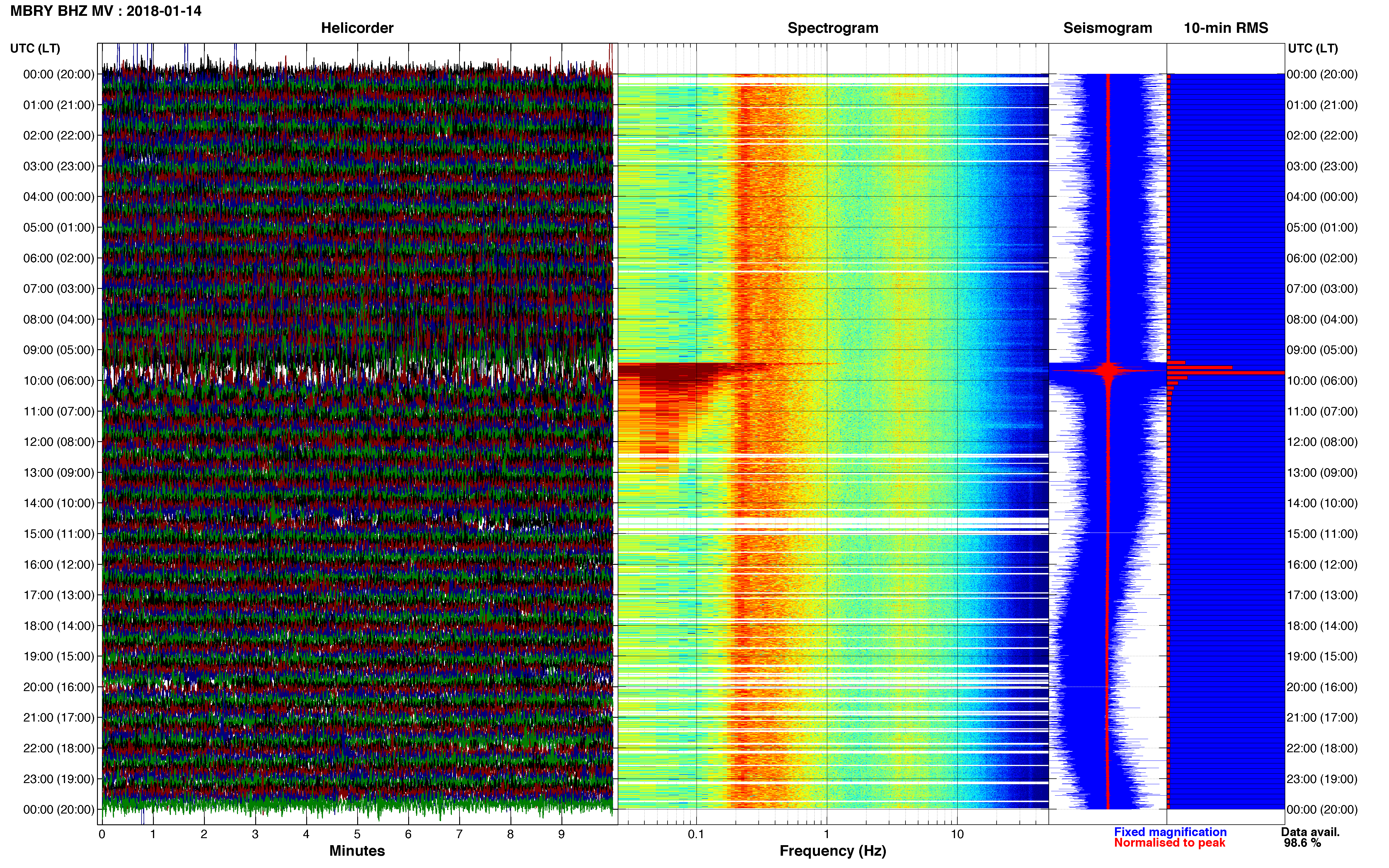Click Minutes axis tick '9'

click(561, 835)
